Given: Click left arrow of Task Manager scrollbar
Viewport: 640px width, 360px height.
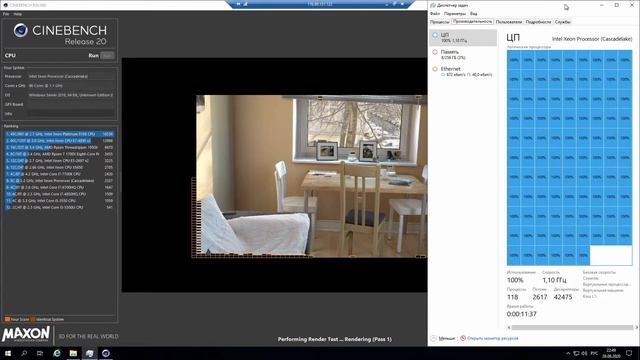Looking at the screenshot, I should pyautogui.click(x=509, y=327).
